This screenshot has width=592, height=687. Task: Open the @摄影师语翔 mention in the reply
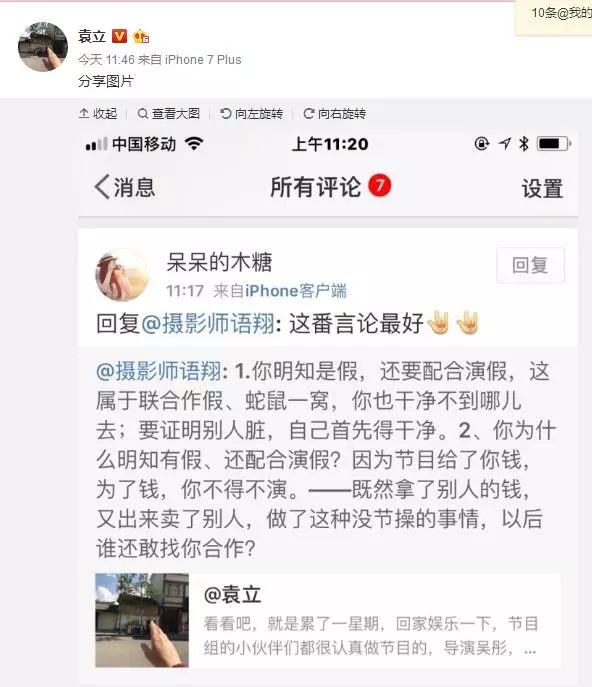pos(208,324)
